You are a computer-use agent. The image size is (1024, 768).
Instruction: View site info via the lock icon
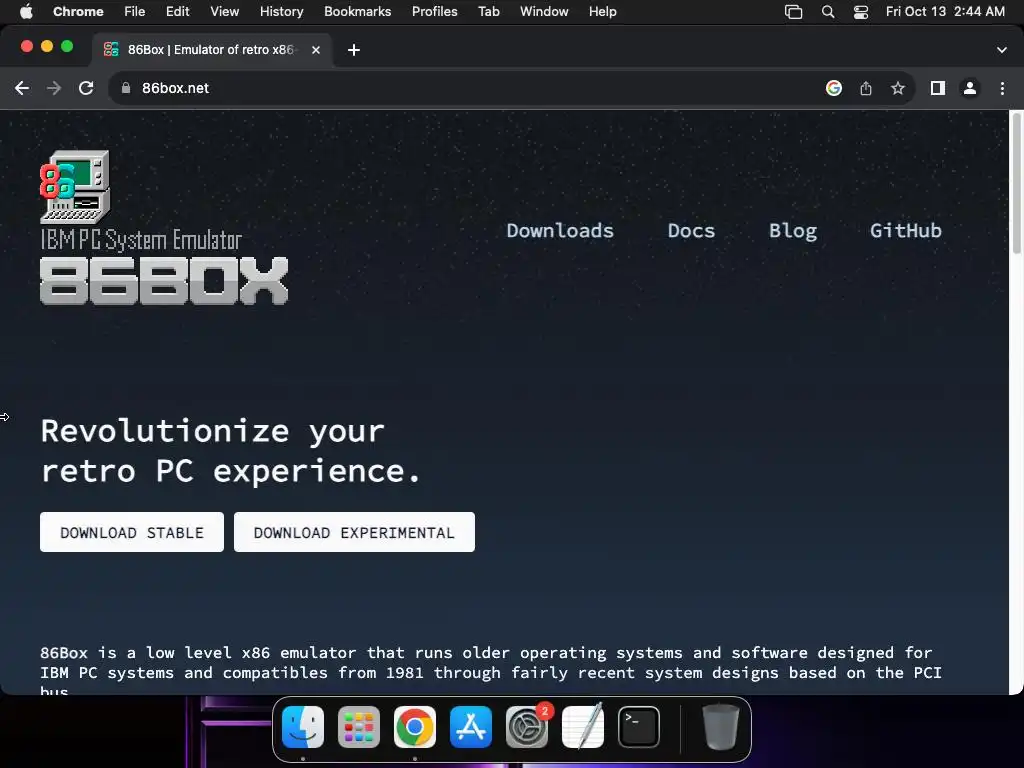click(126, 88)
